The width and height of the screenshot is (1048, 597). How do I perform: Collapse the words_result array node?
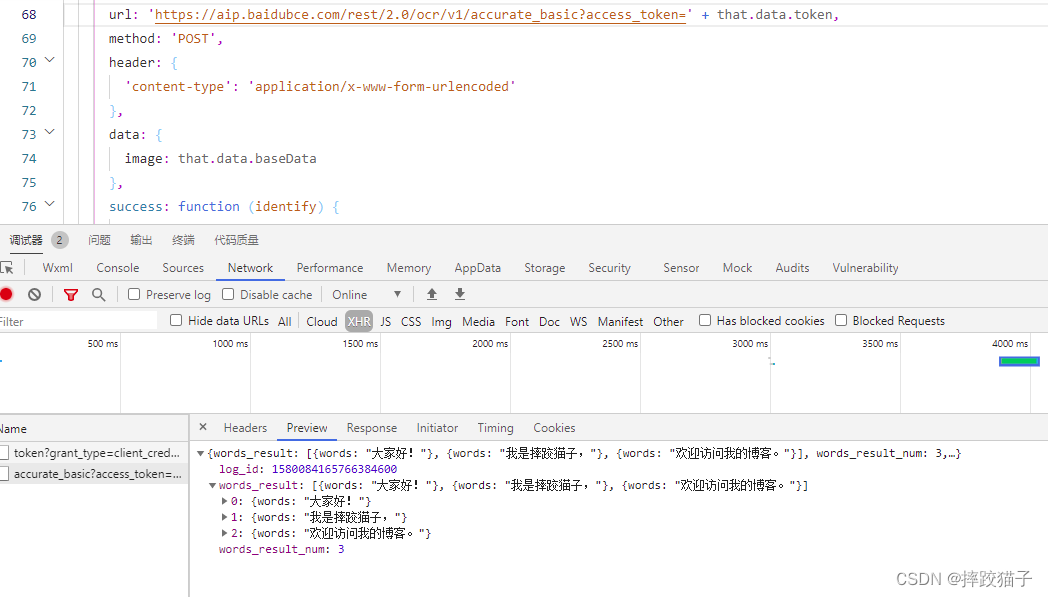pos(213,485)
